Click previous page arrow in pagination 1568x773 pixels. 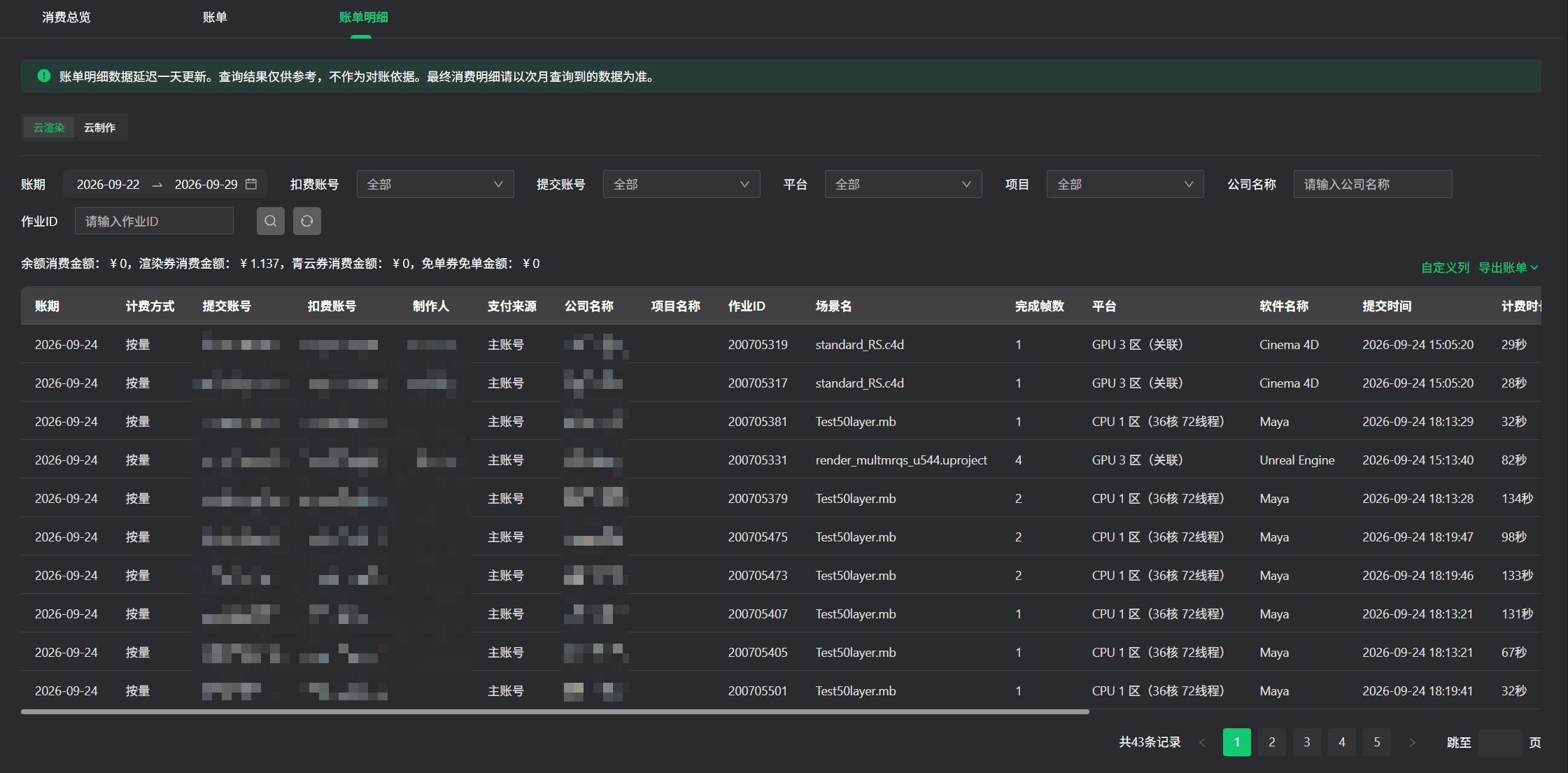1202,742
